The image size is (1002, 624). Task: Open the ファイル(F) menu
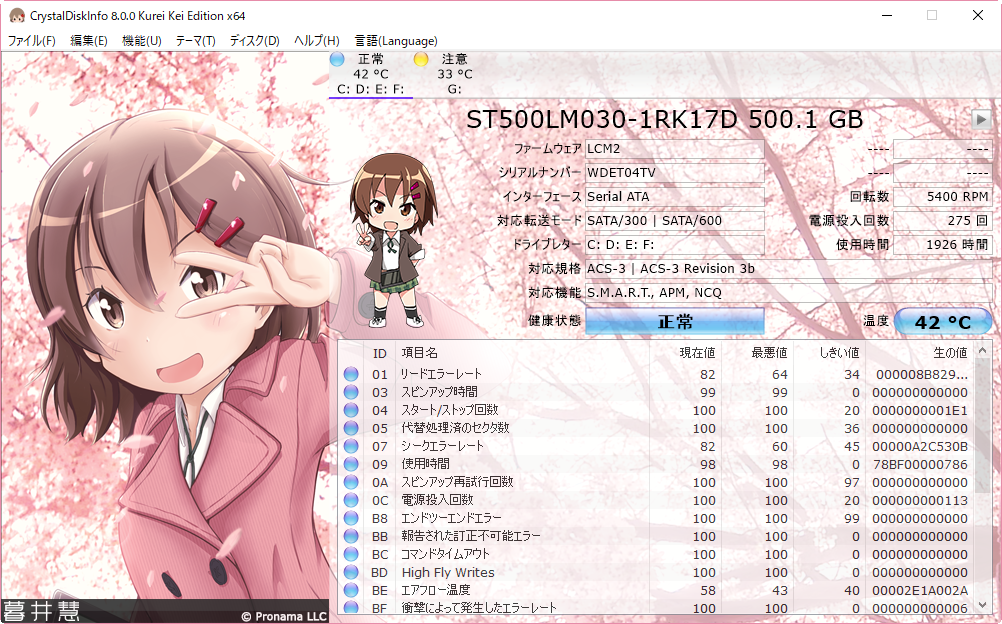31,41
